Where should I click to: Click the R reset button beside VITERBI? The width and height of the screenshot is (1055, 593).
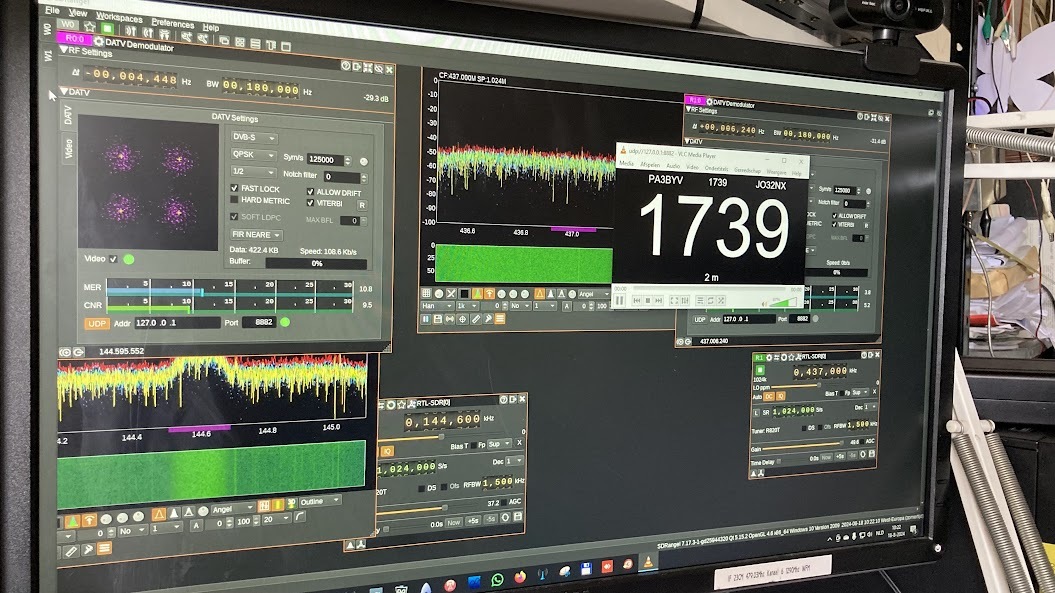(362, 205)
